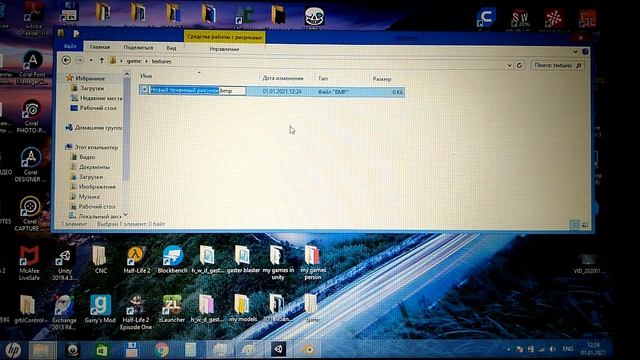Open the Главная ribbon tab
Viewport: 640px width, 360px height.
click(x=100, y=47)
